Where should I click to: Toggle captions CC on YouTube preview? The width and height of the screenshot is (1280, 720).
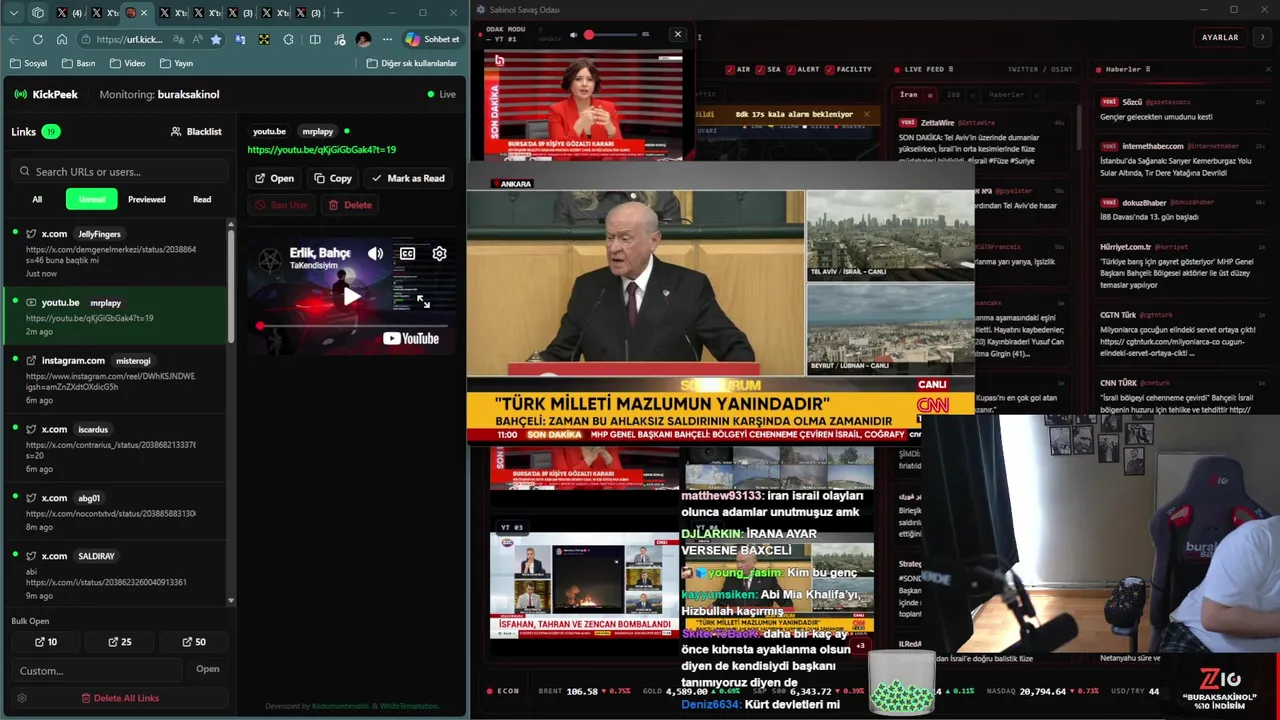pos(407,254)
